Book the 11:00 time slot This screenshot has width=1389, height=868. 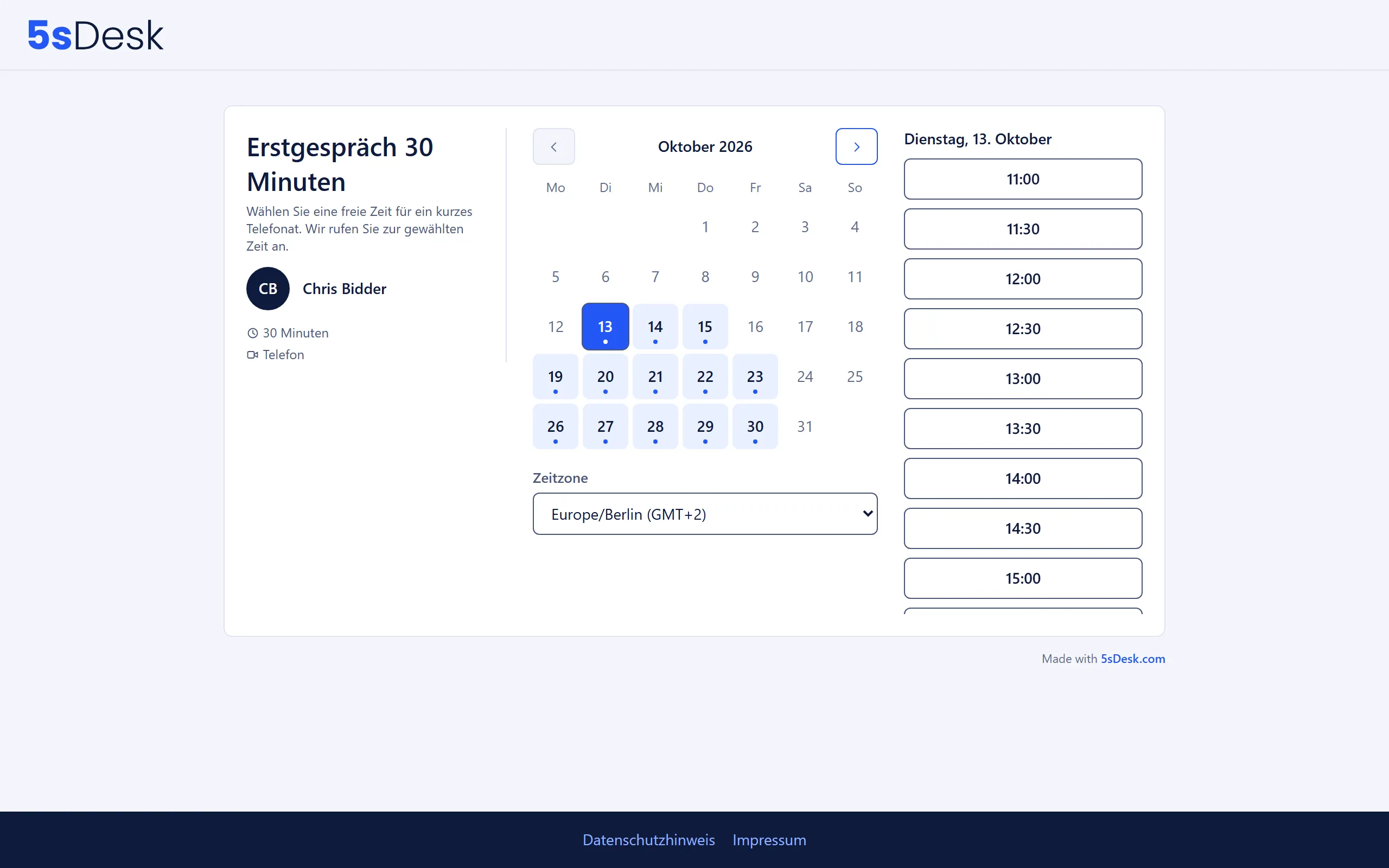[x=1023, y=179]
